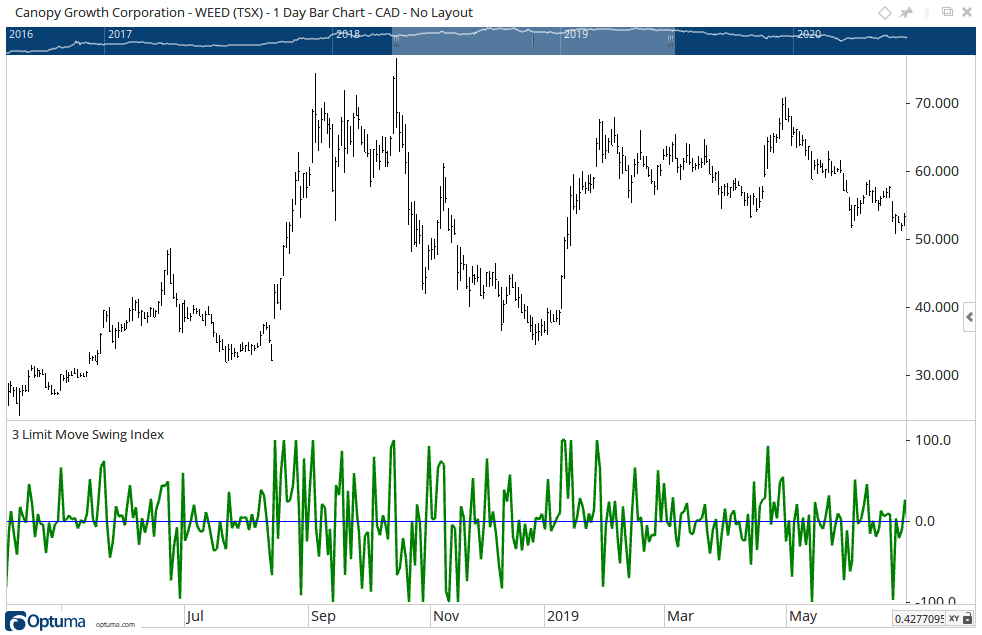Click the May label on date axis
The width and height of the screenshot is (982, 635).
(x=803, y=616)
